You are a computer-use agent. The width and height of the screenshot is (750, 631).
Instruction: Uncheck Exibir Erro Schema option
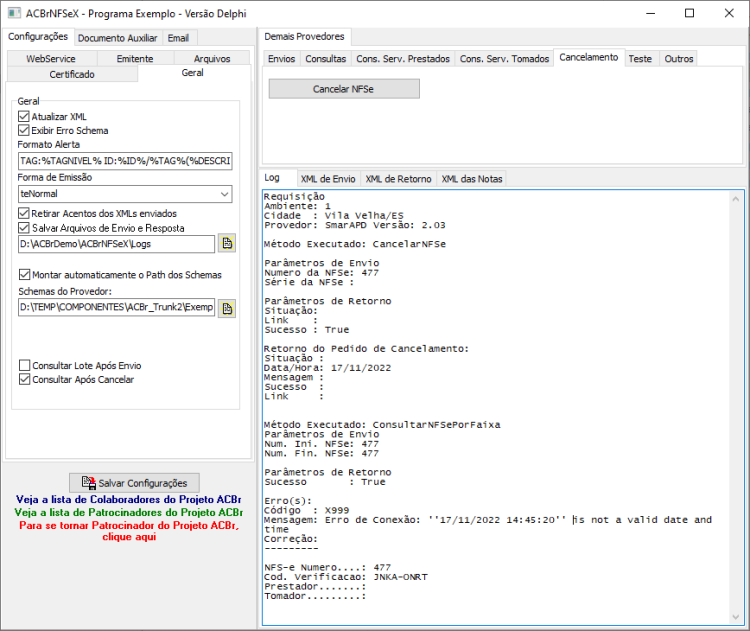[24, 130]
